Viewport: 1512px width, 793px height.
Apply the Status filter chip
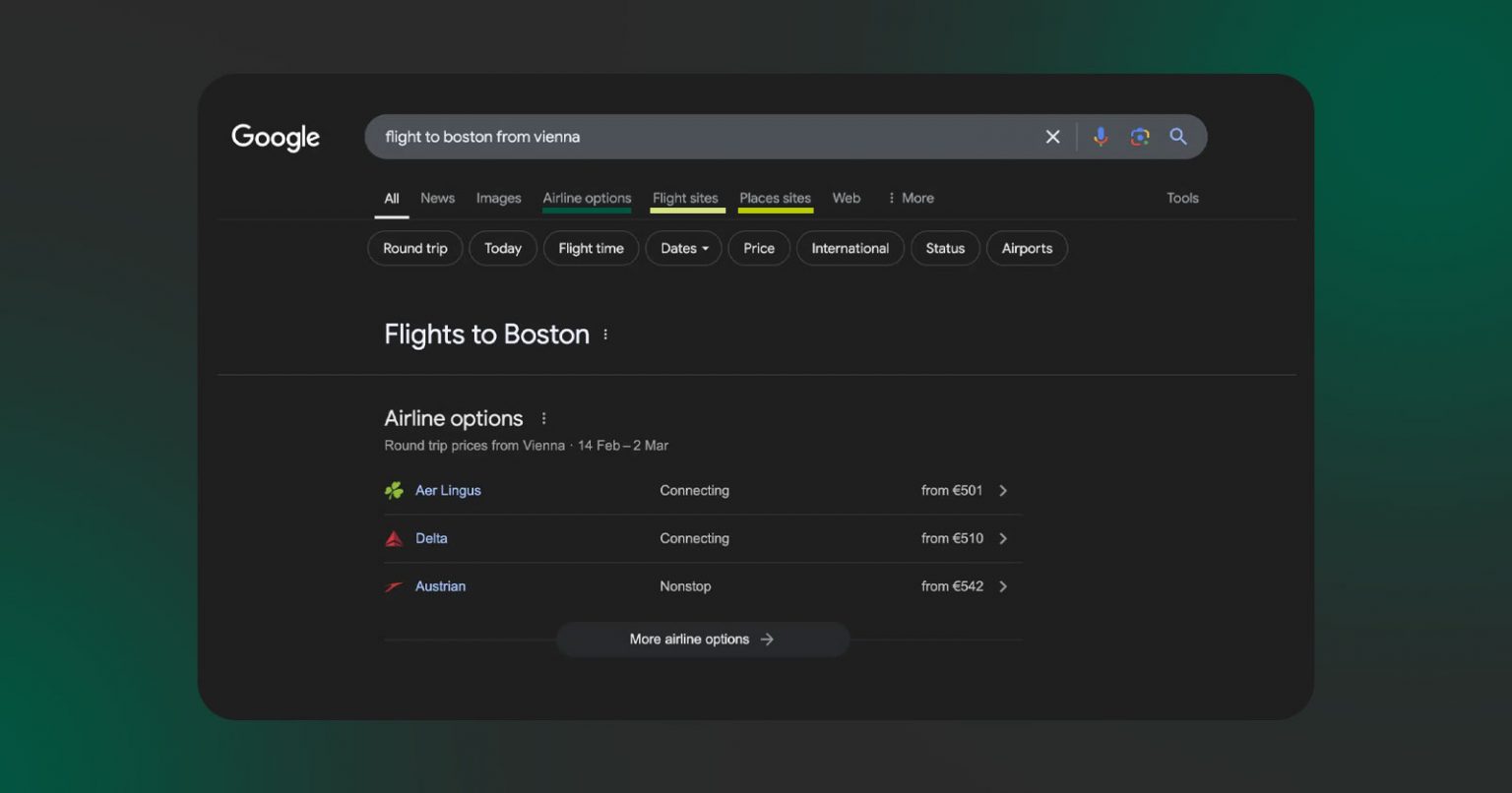945,248
